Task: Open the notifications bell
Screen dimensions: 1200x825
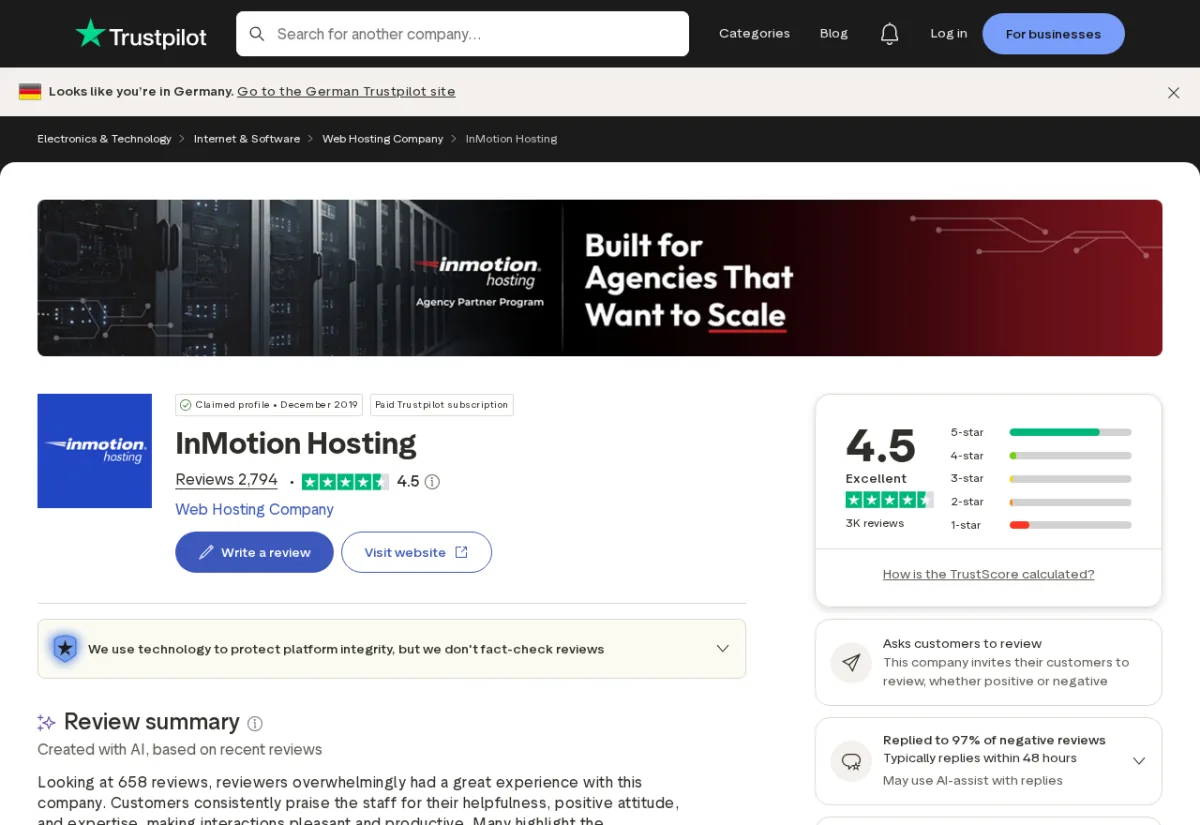Action: tap(889, 34)
